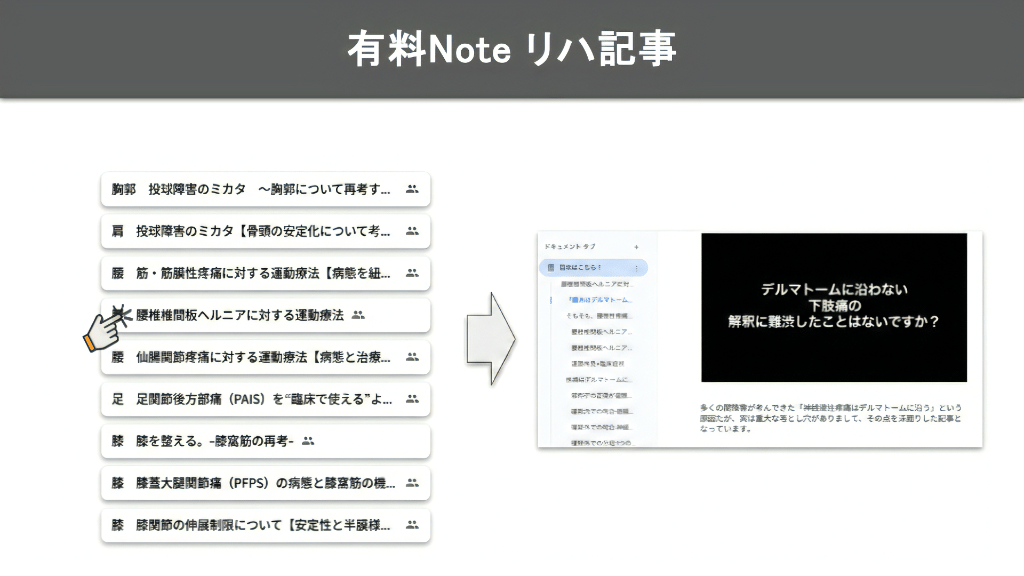Click shared-people icon beside 腰椎椎間板ヘルニアに対する運動療法
The height and width of the screenshot is (576, 1024).
[x=358, y=315]
